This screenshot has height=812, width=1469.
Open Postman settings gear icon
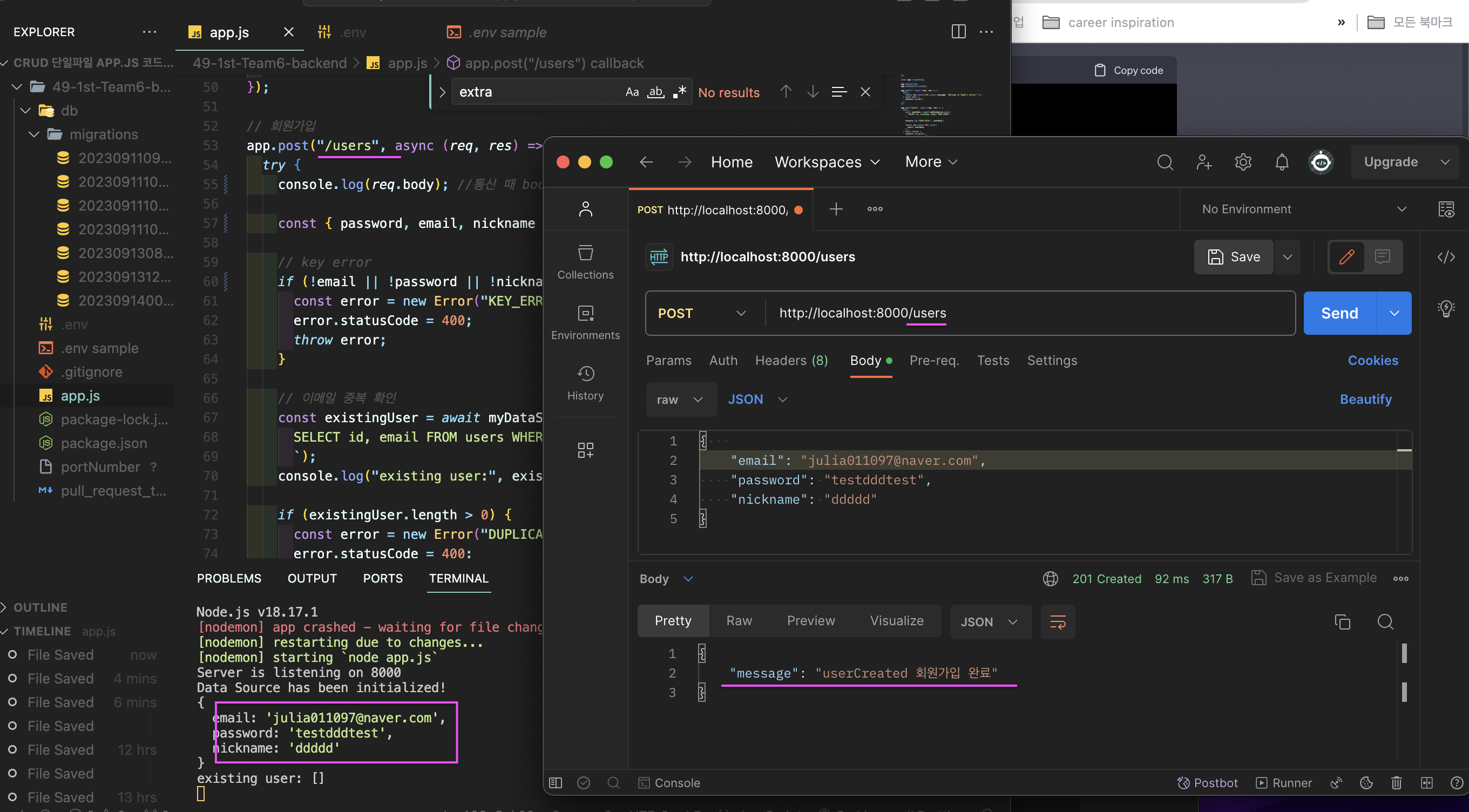tap(1243, 162)
